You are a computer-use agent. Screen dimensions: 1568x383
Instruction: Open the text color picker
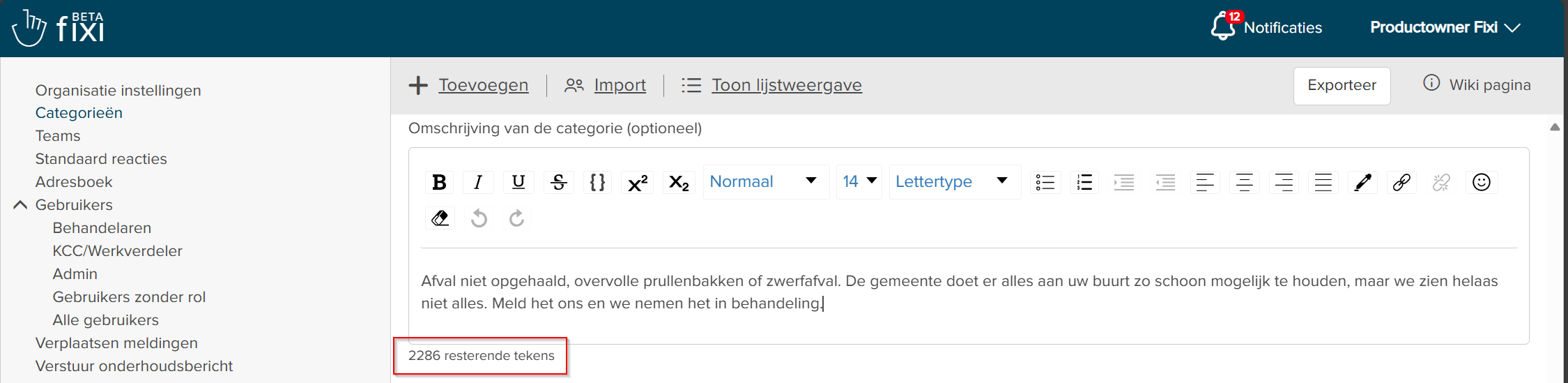point(1362,182)
